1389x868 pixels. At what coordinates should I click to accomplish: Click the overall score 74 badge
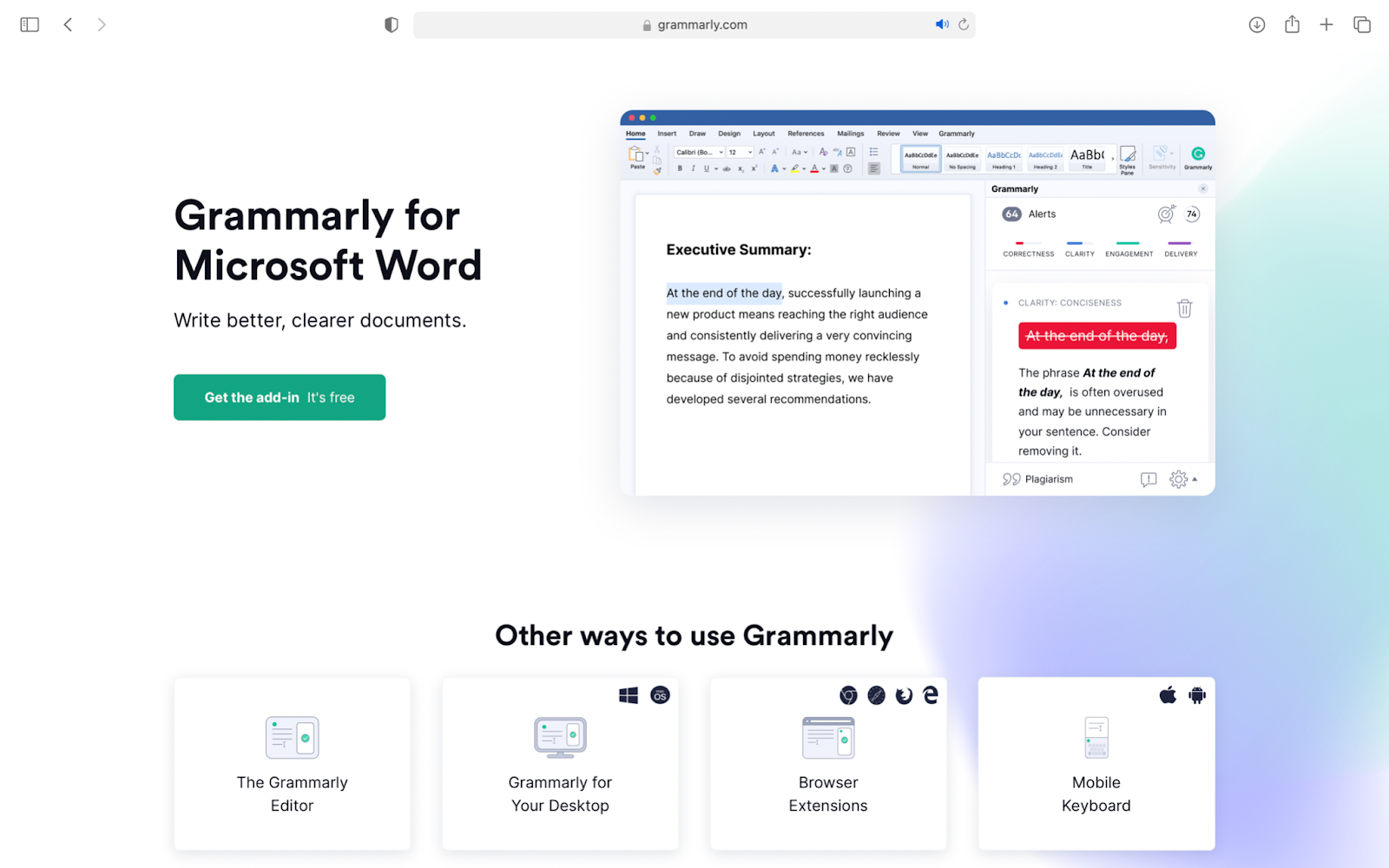1192,214
